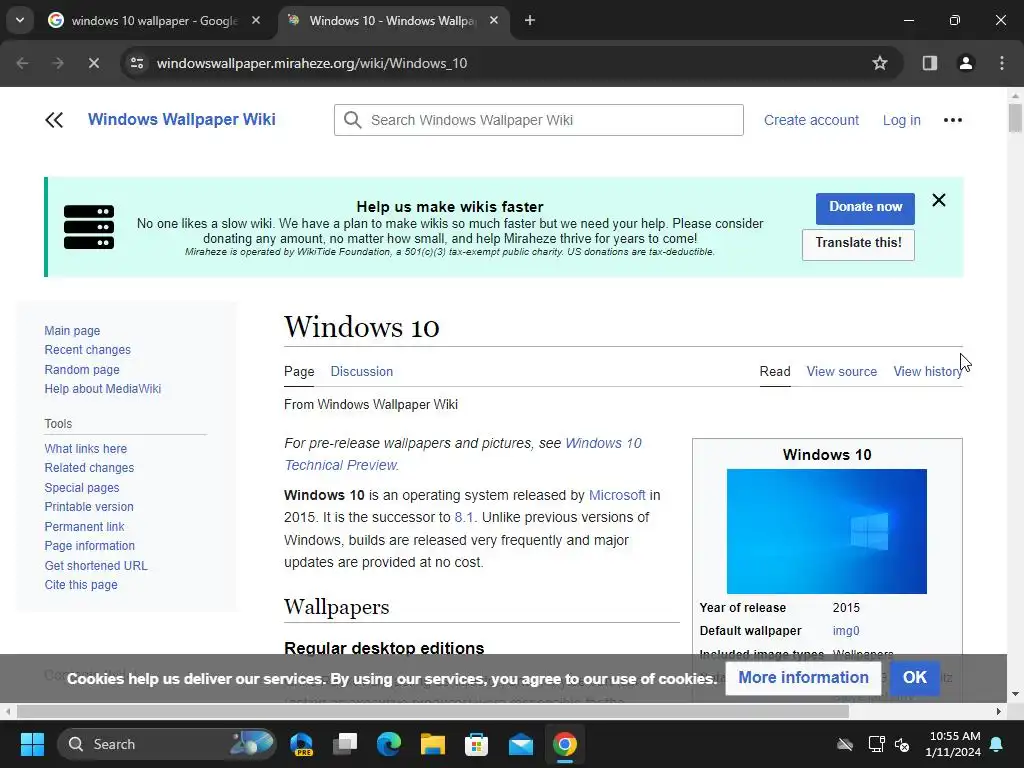Screen dimensions: 1024x768
Task: Click the browser forward arrow
Action: (x=57, y=63)
